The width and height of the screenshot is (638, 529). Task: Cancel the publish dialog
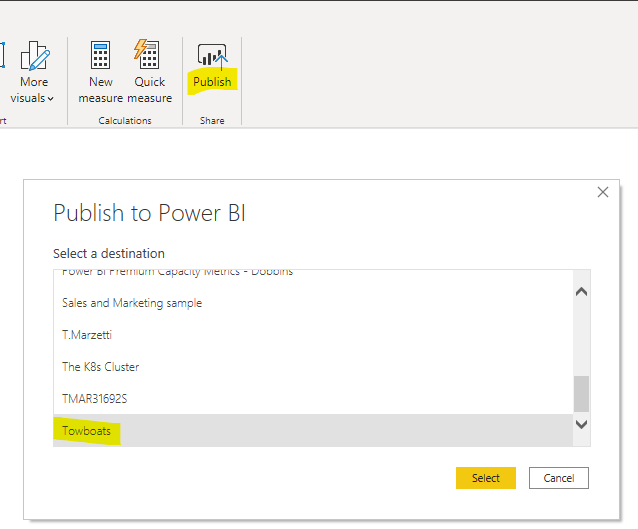tap(558, 478)
